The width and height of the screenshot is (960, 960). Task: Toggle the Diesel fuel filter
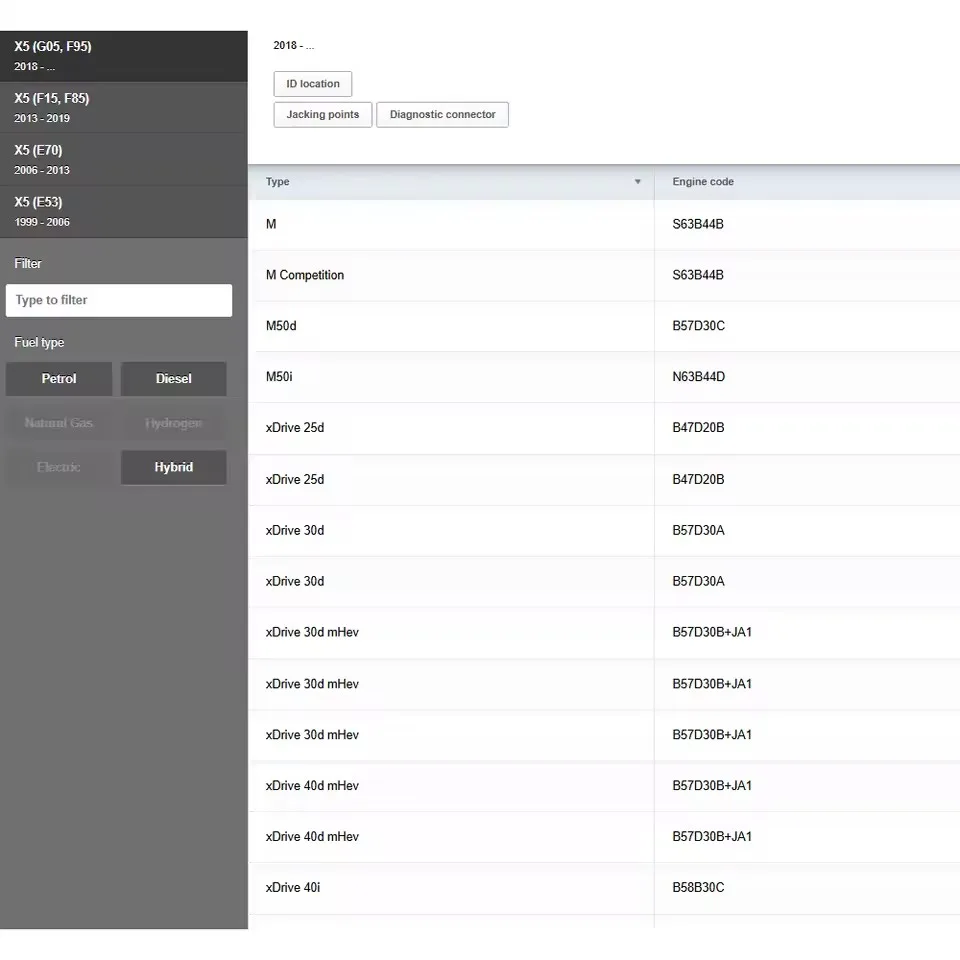[x=173, y=378]
